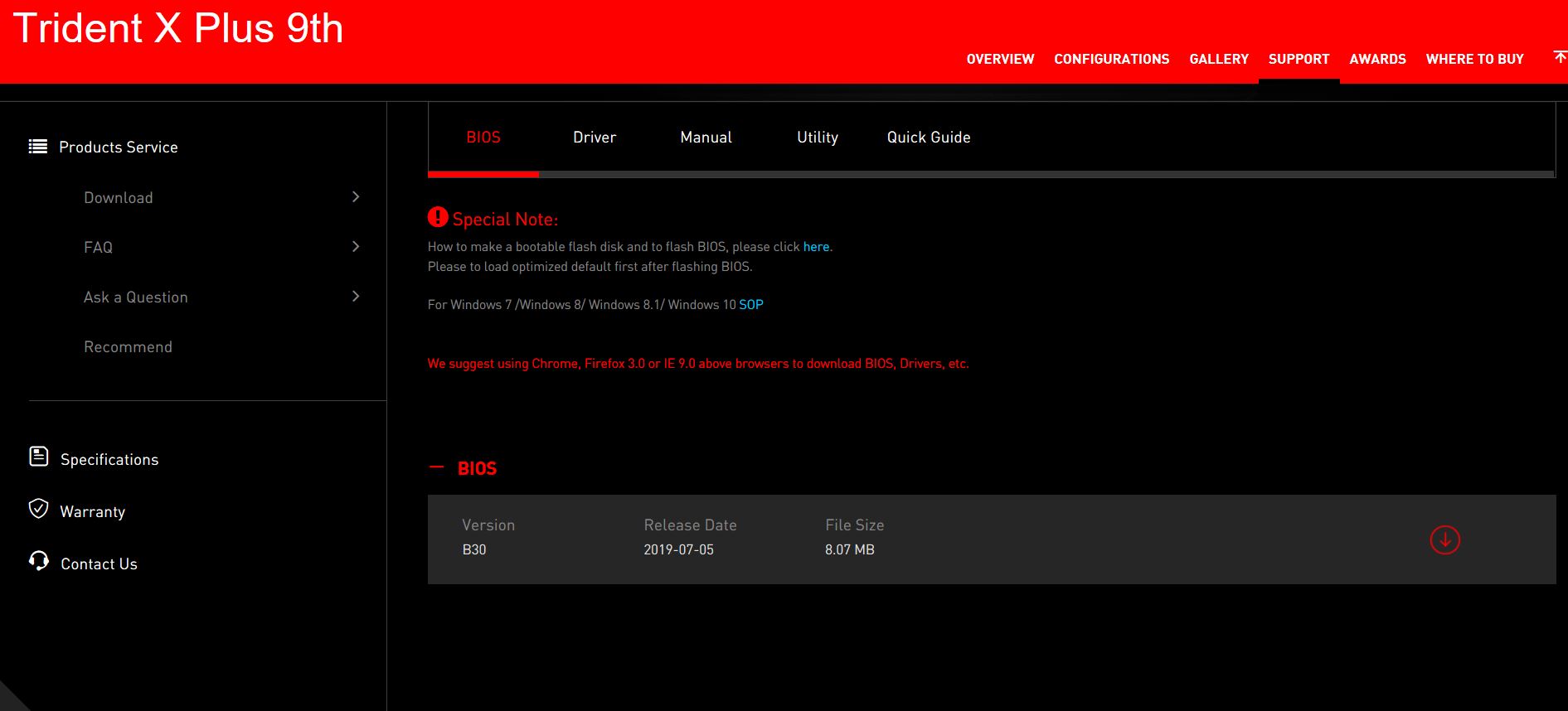This screenshot has height=711, width=1568.
Task: Click the red browser suggestion notice
Action: (698, 363)
